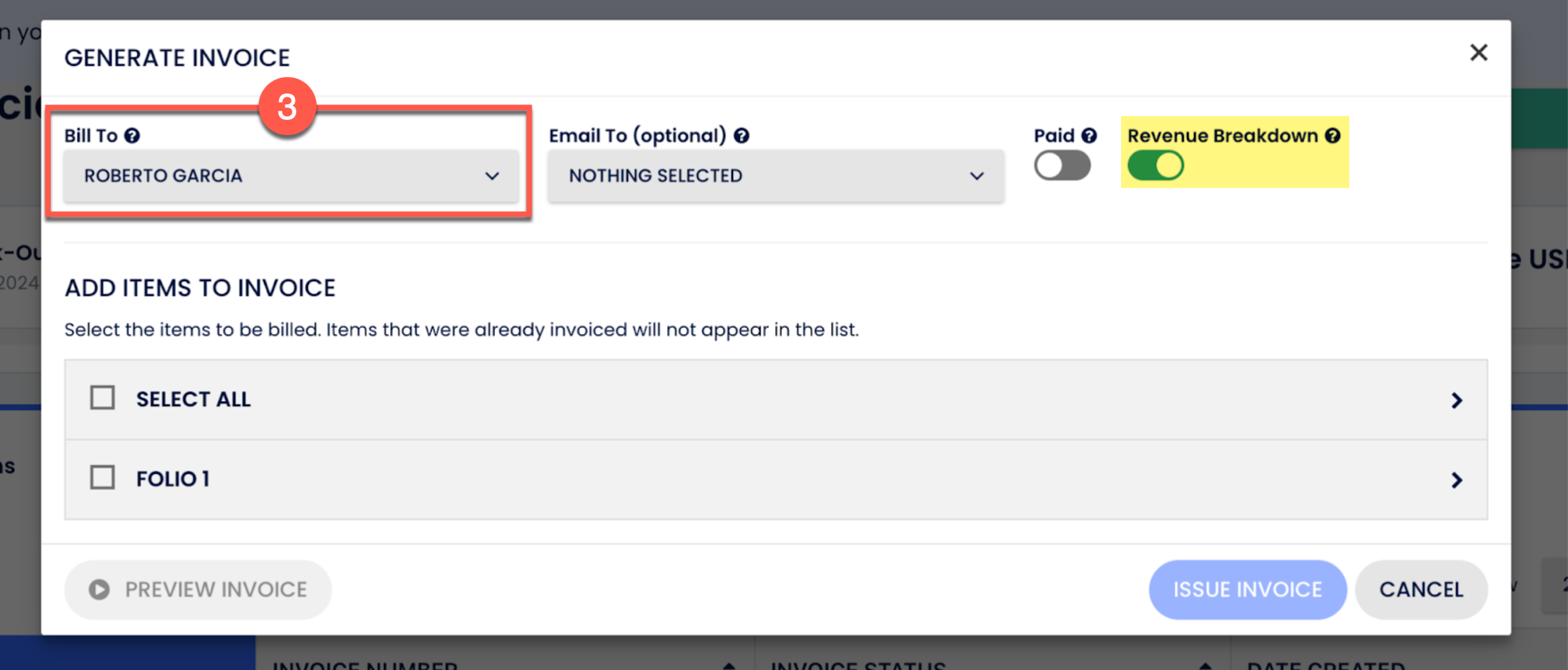The image size is (1568, 670).
Task: Turn off the Revenue Breakdown toggle
Action: [x=1156, y=166]
